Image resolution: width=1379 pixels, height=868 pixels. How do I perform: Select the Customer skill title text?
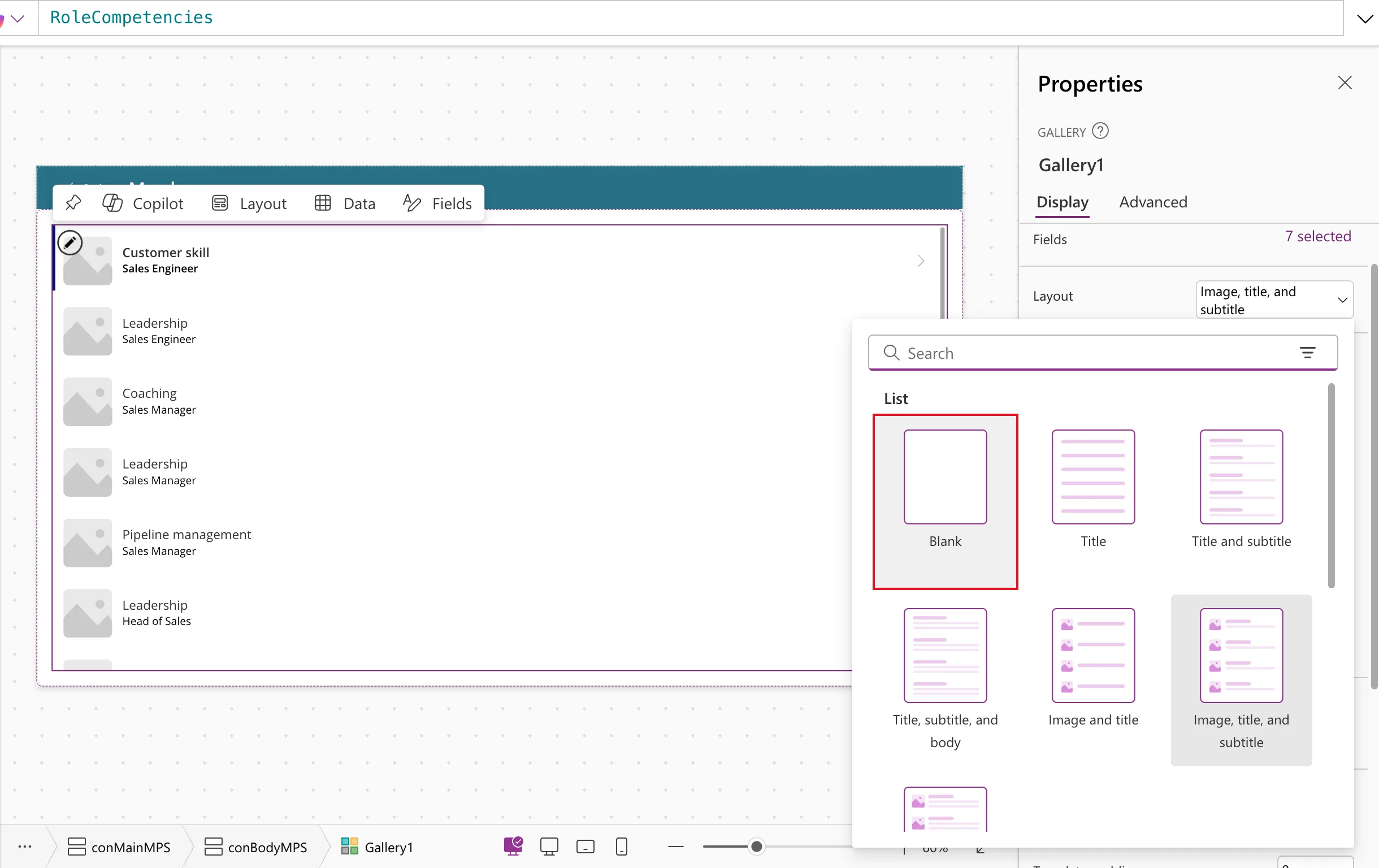pyautogui.click(x=166, y=253)
